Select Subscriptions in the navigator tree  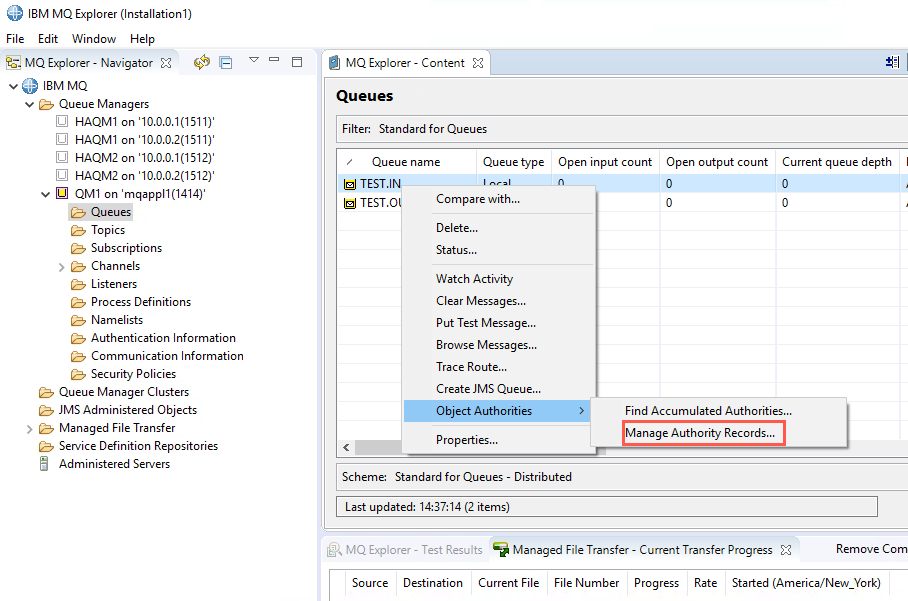[x=126, y=248]
